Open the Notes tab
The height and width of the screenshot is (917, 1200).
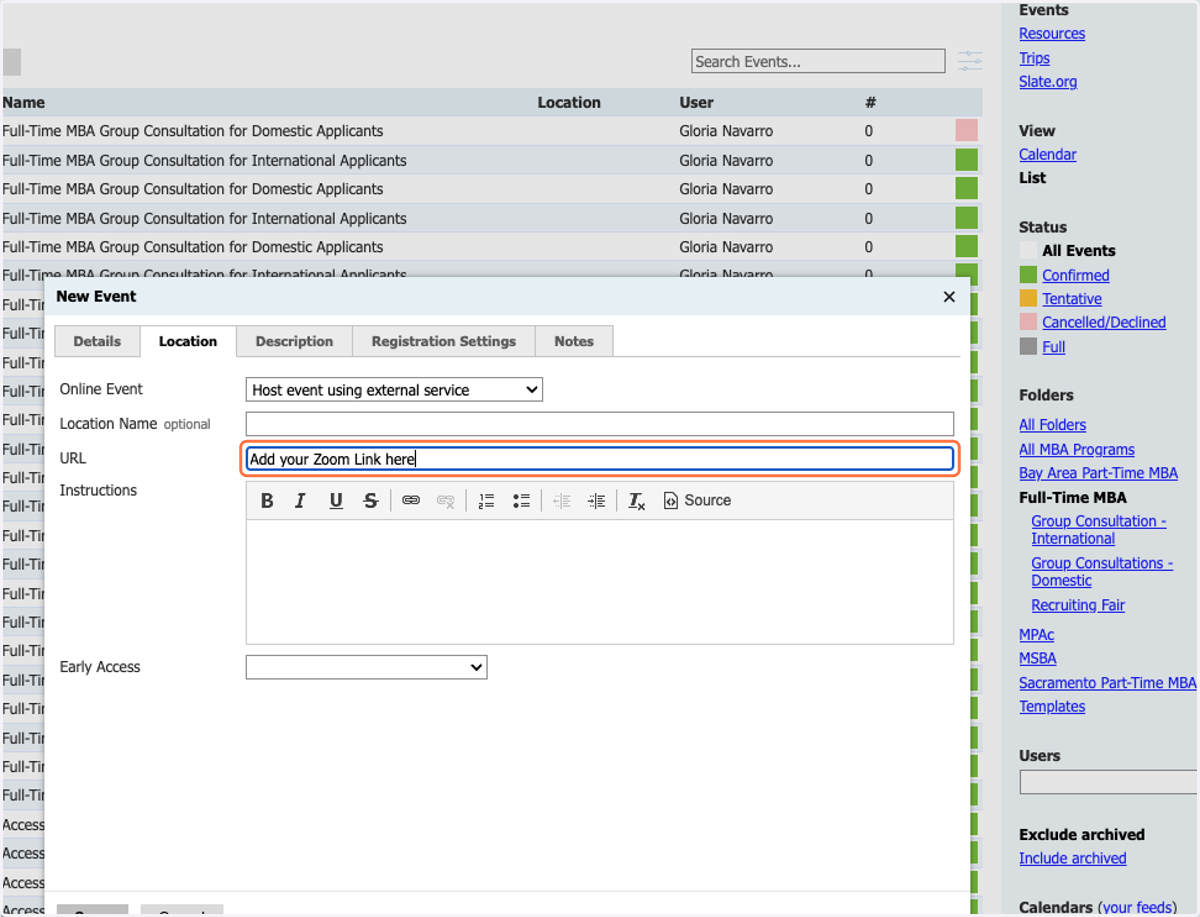click(x=574, y=341)
